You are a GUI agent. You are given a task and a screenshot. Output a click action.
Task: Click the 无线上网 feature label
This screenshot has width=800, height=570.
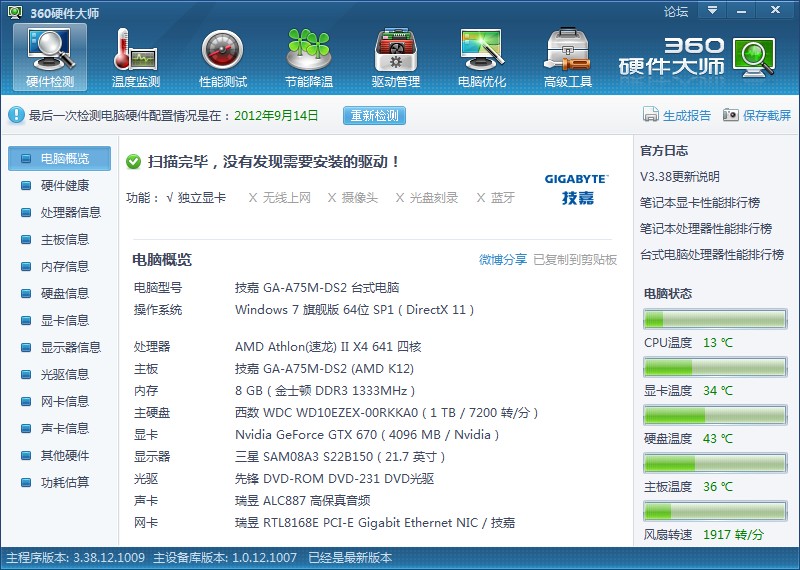pos(287,198)
